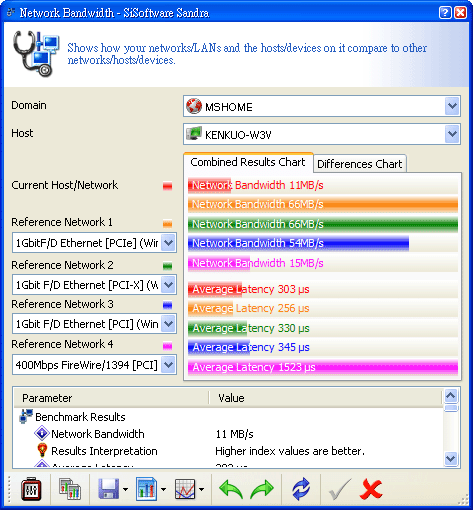The height and width of the screenshot is (510, 473).
Task: Click the magenta Reference Network 4 swatch
Action: click(x=167, y=346)
